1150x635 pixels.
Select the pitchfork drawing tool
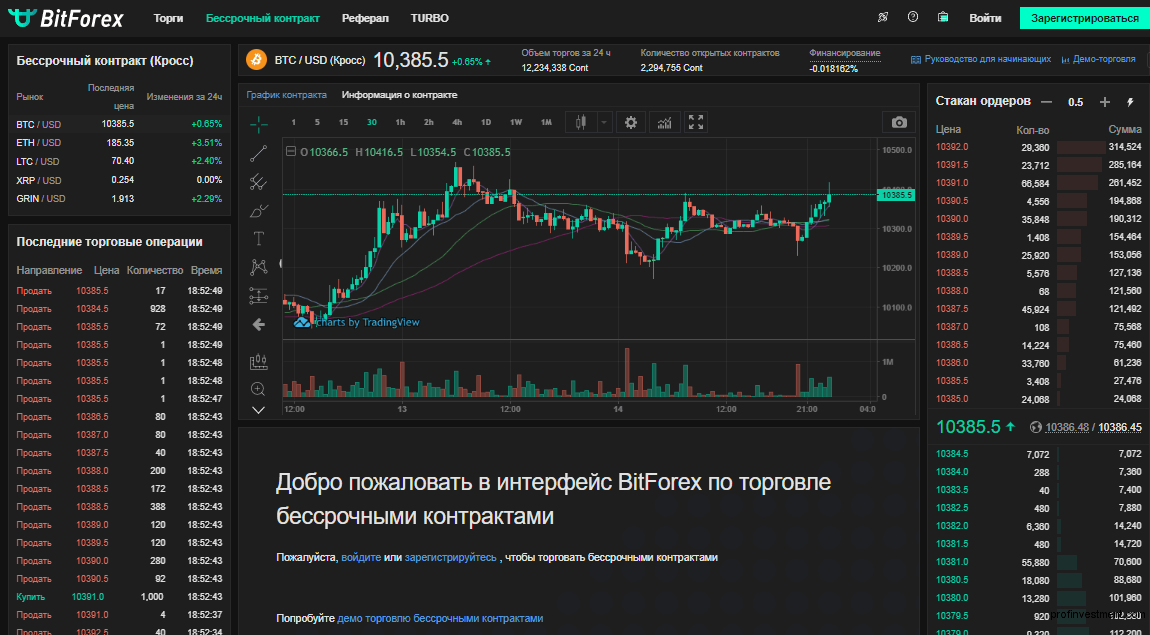tap(259, 181)
